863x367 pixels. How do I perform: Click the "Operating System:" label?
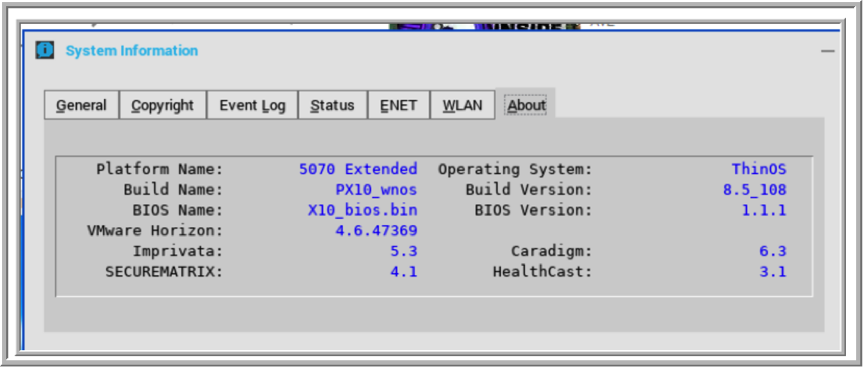coord(515,169)
